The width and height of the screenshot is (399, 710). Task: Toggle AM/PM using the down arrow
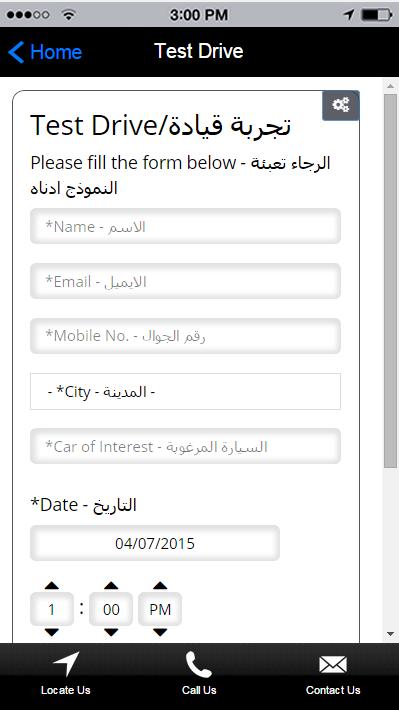click(160, 632)
